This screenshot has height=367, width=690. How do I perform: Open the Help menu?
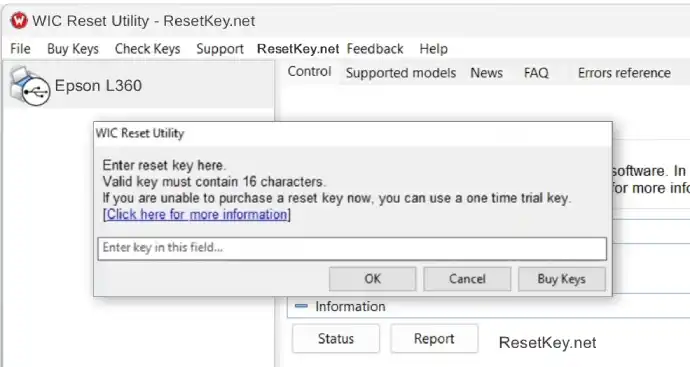click(x=433, y=49)
